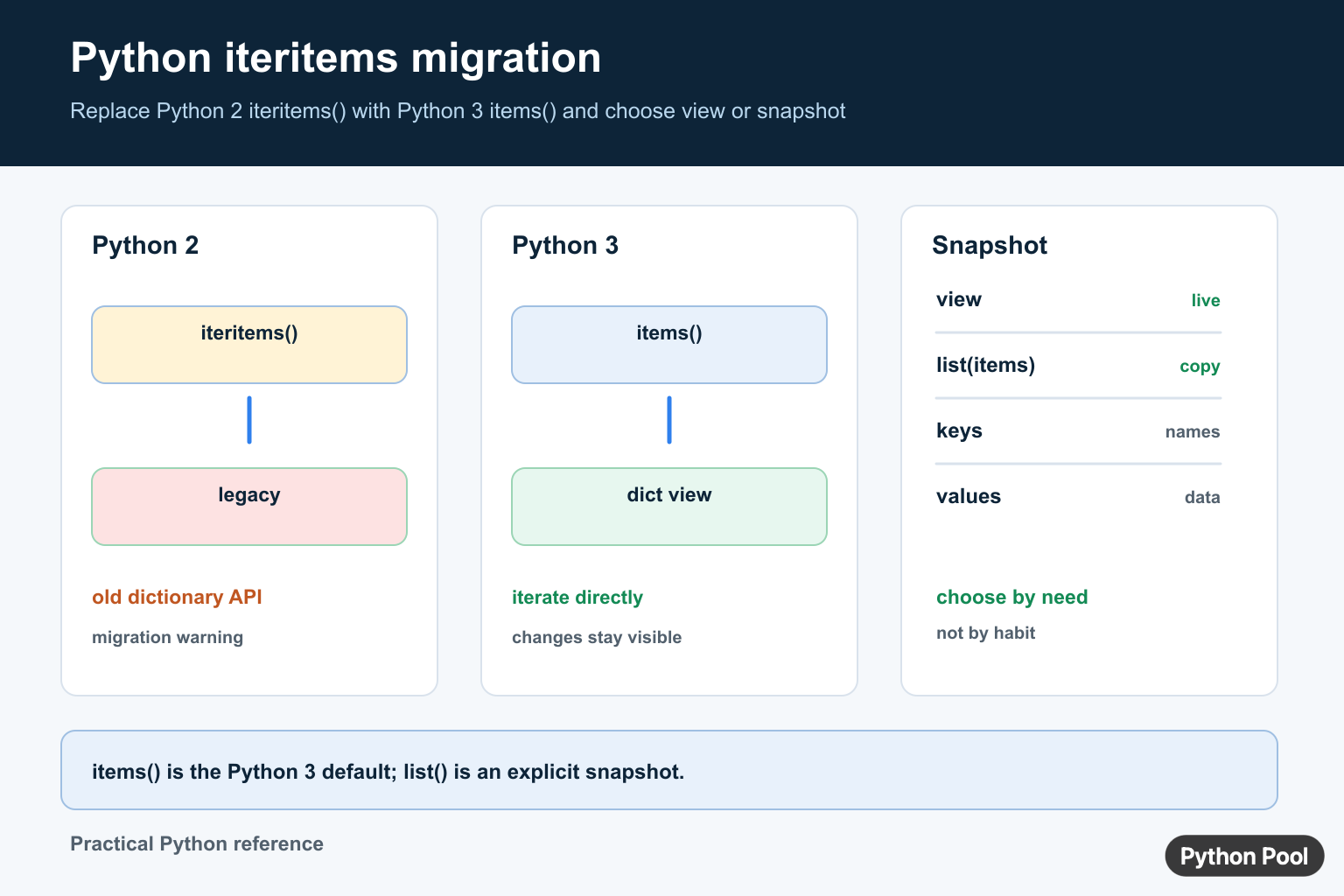
Task: Click the 'values' row label
Action: point(969,496)
